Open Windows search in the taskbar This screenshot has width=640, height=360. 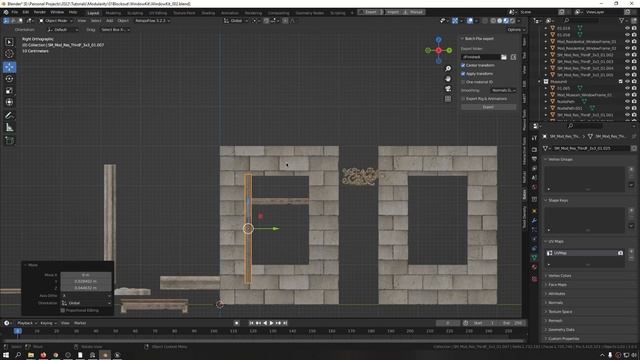pyautogui.click(x=18, y=355)
